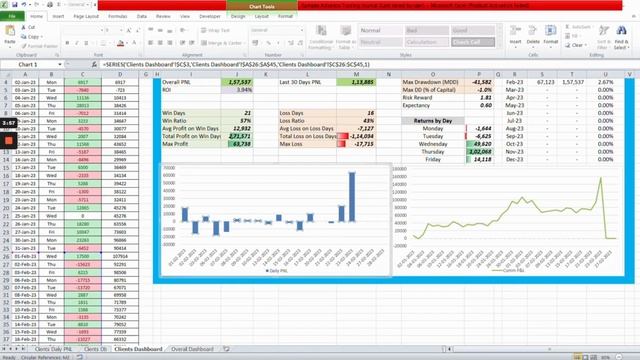Click the insert function fx icon

(x=94, y=64)
